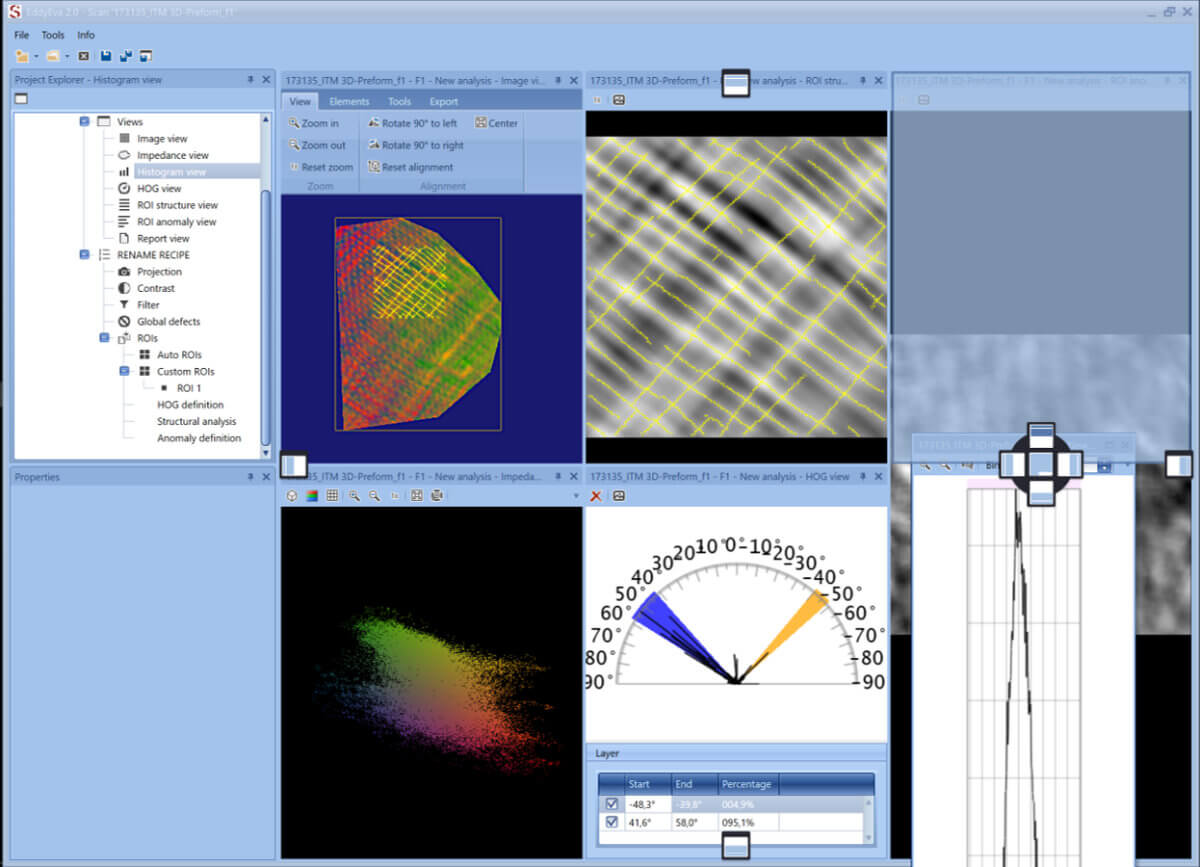
Task: Click the grid icon in Impedance view toolbar
Action: coord(332,496)
